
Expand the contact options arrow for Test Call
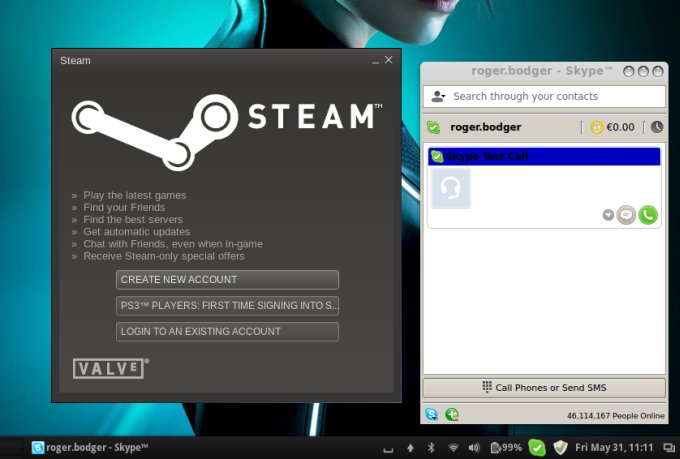[x=608, y=215]
